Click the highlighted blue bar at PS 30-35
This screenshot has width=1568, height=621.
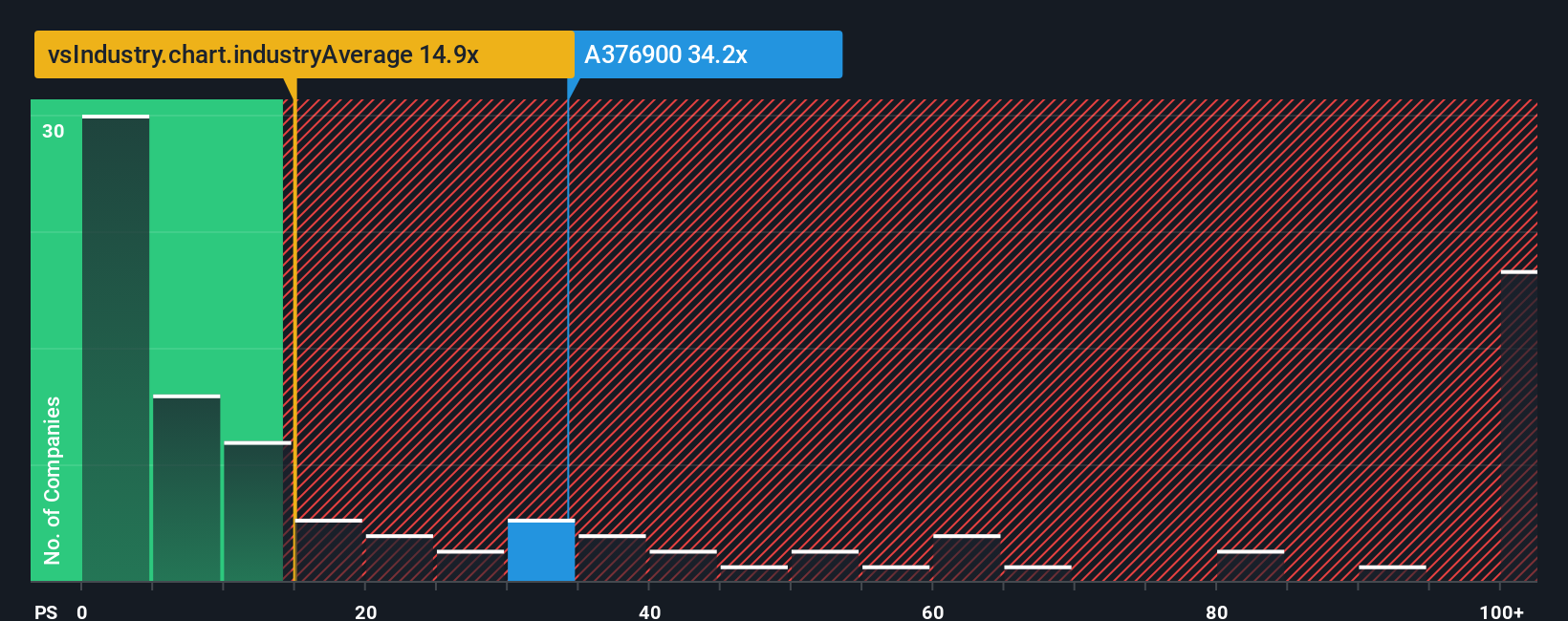541,550
